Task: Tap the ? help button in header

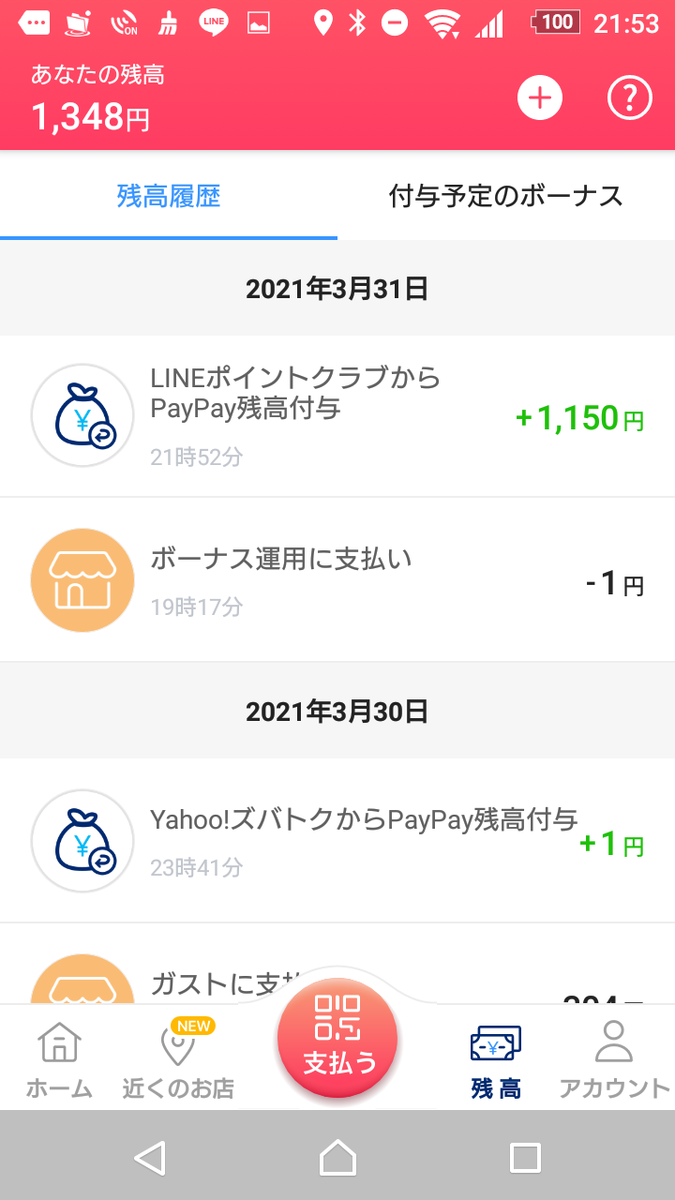Action: pyautogui.click(x=629, y=98)
